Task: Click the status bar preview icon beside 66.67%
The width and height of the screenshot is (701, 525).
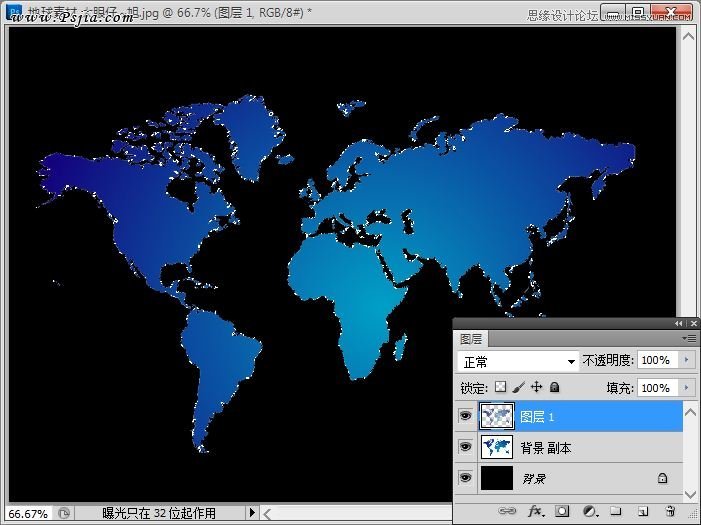Action: pyautogui.click(x=64, y=513)
